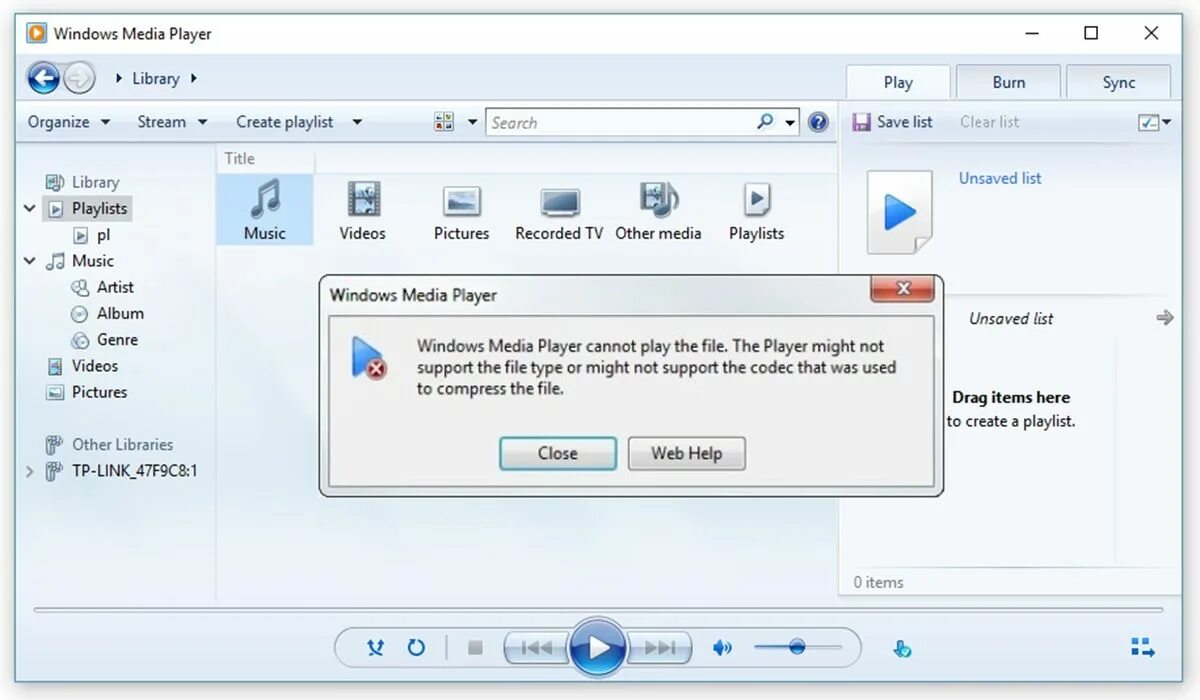
Task: Select Album under Music
Action: [x=107, y=313]
